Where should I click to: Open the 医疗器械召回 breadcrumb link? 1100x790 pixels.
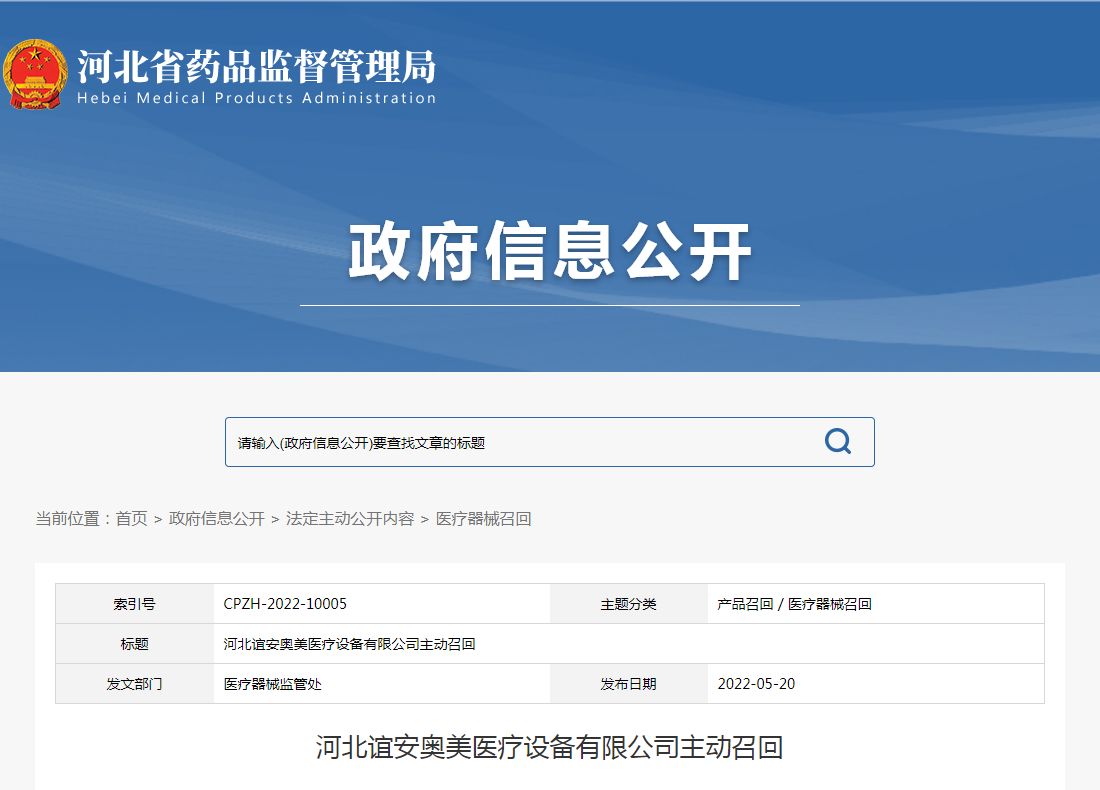point(483,518)
